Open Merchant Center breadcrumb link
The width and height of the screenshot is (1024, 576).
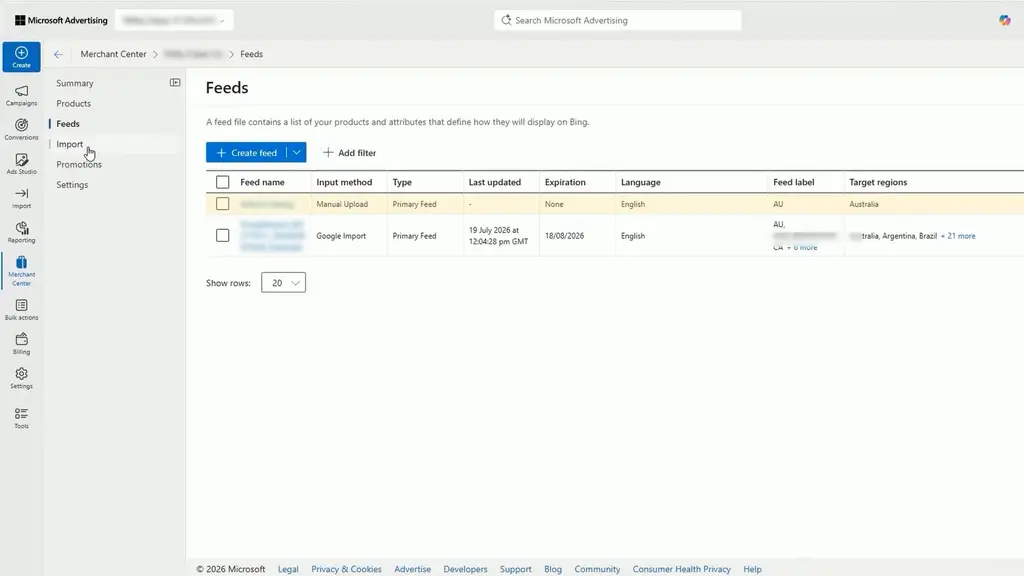[x=113, y=54]
